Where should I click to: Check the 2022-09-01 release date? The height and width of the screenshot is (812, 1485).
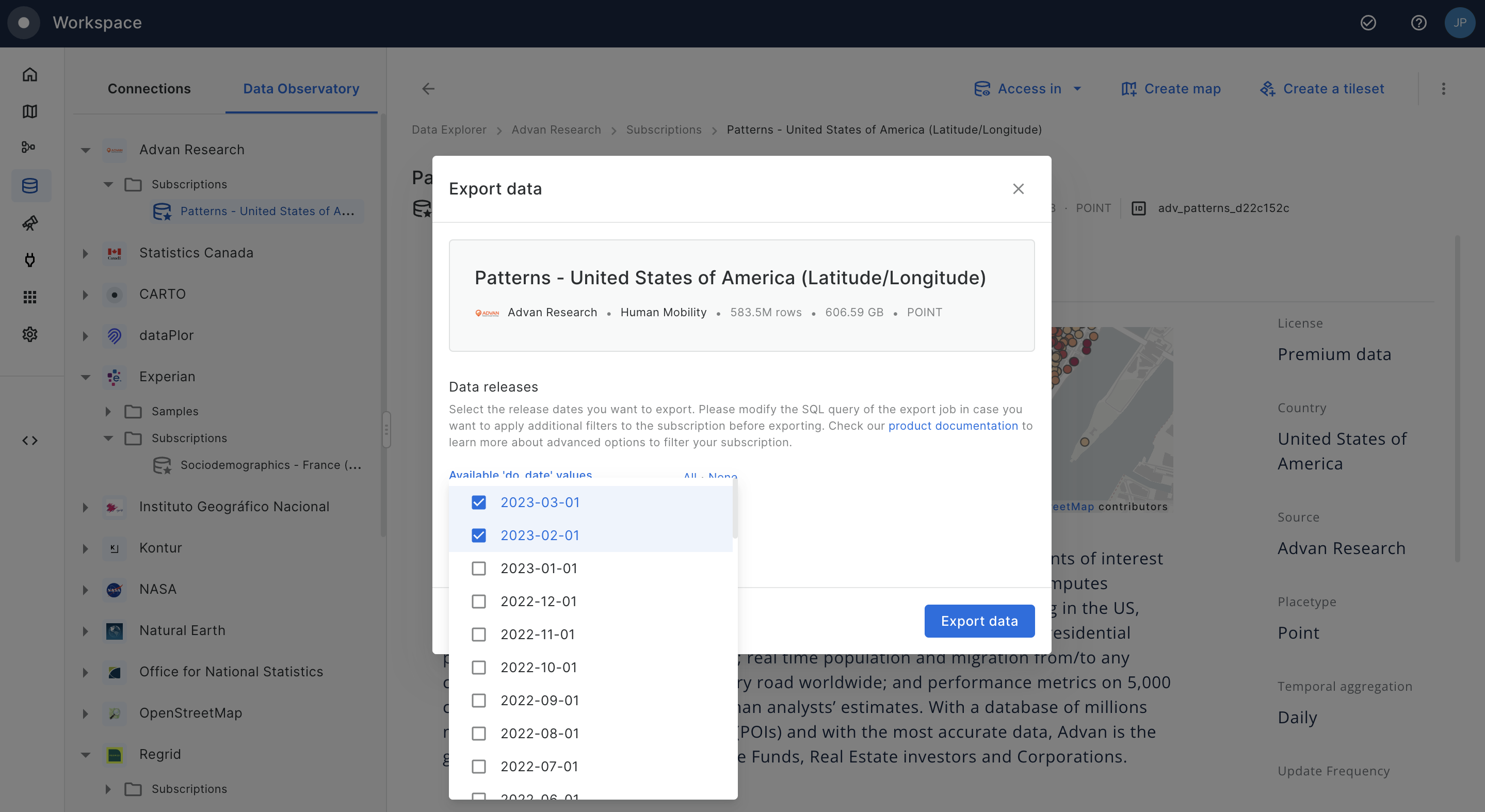478,701
